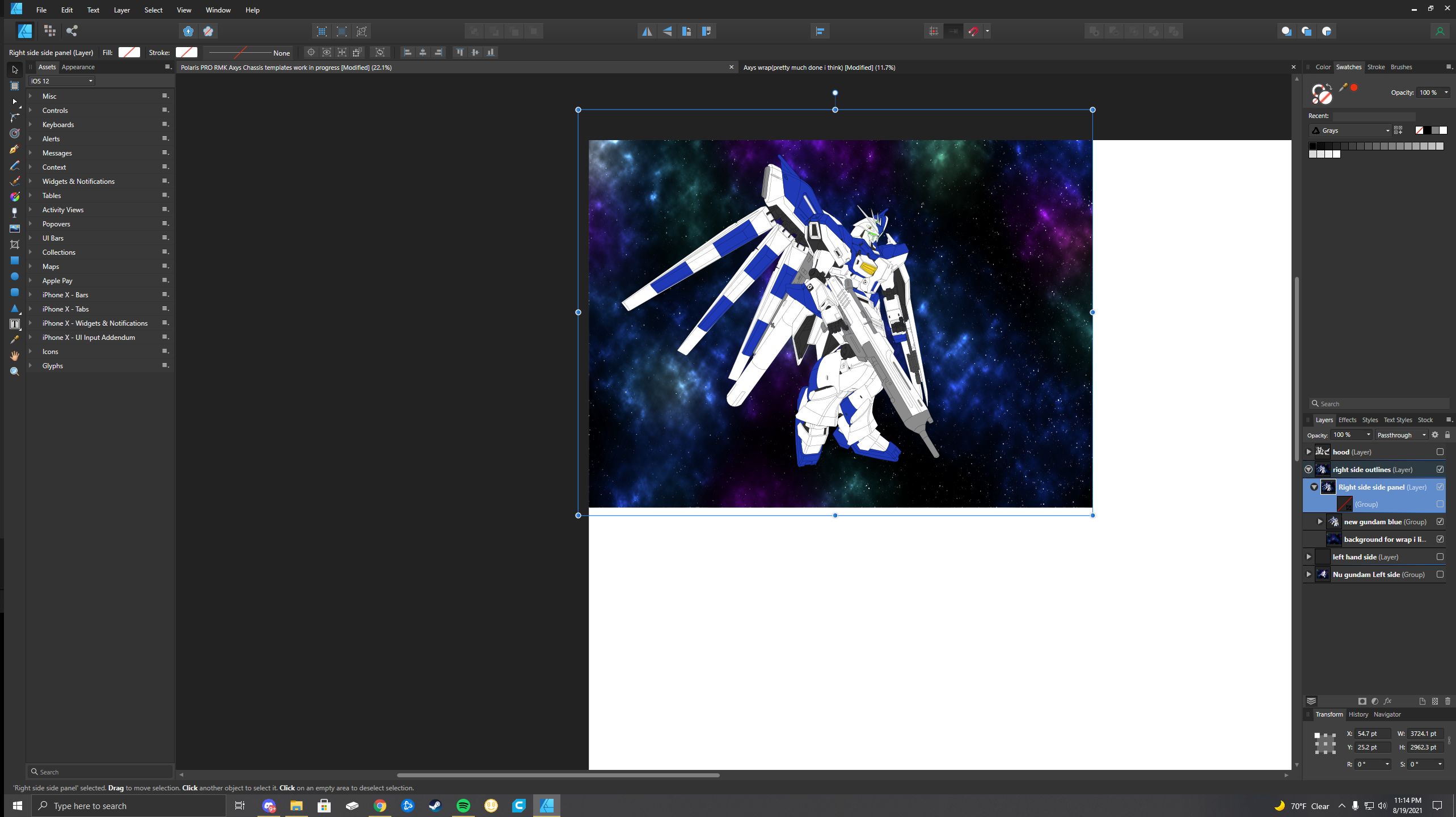This screenshot has width=1456, height=817.
Task: Collapse the Right side side panel layer
Action: 1314,487
